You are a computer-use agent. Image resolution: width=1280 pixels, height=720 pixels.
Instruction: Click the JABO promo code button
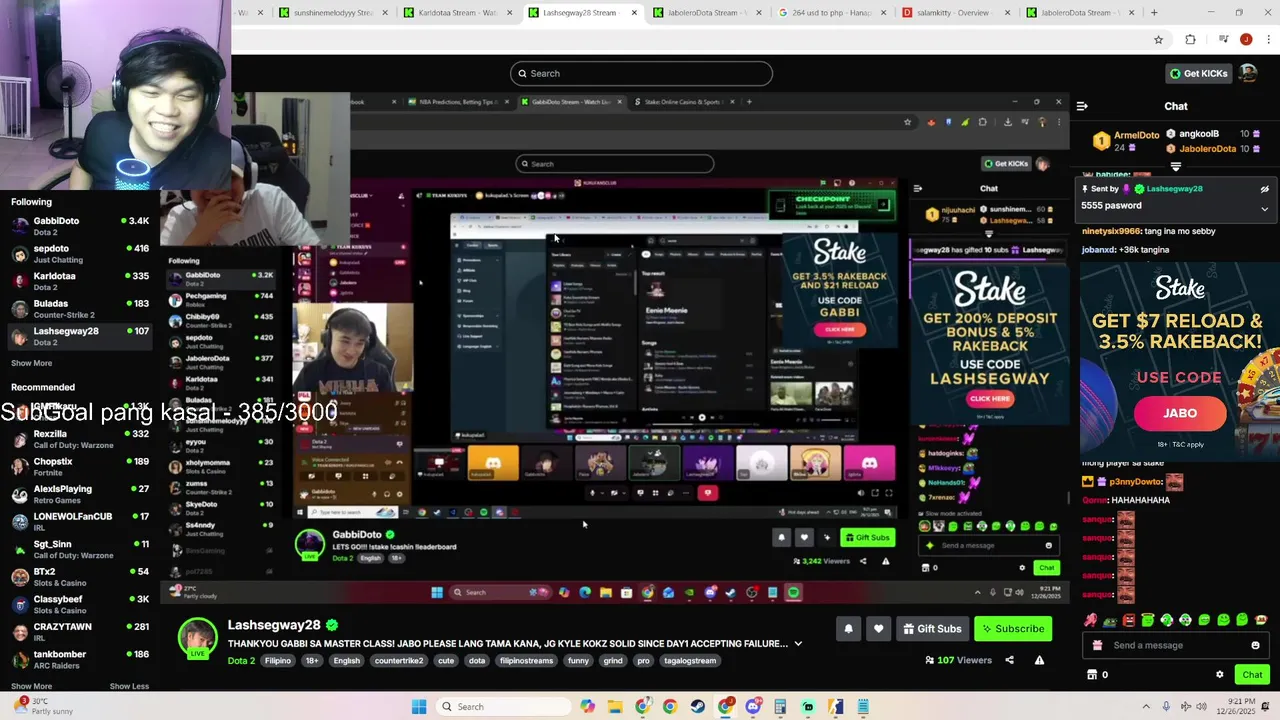pyautogui.click(x=1180, y=413)
